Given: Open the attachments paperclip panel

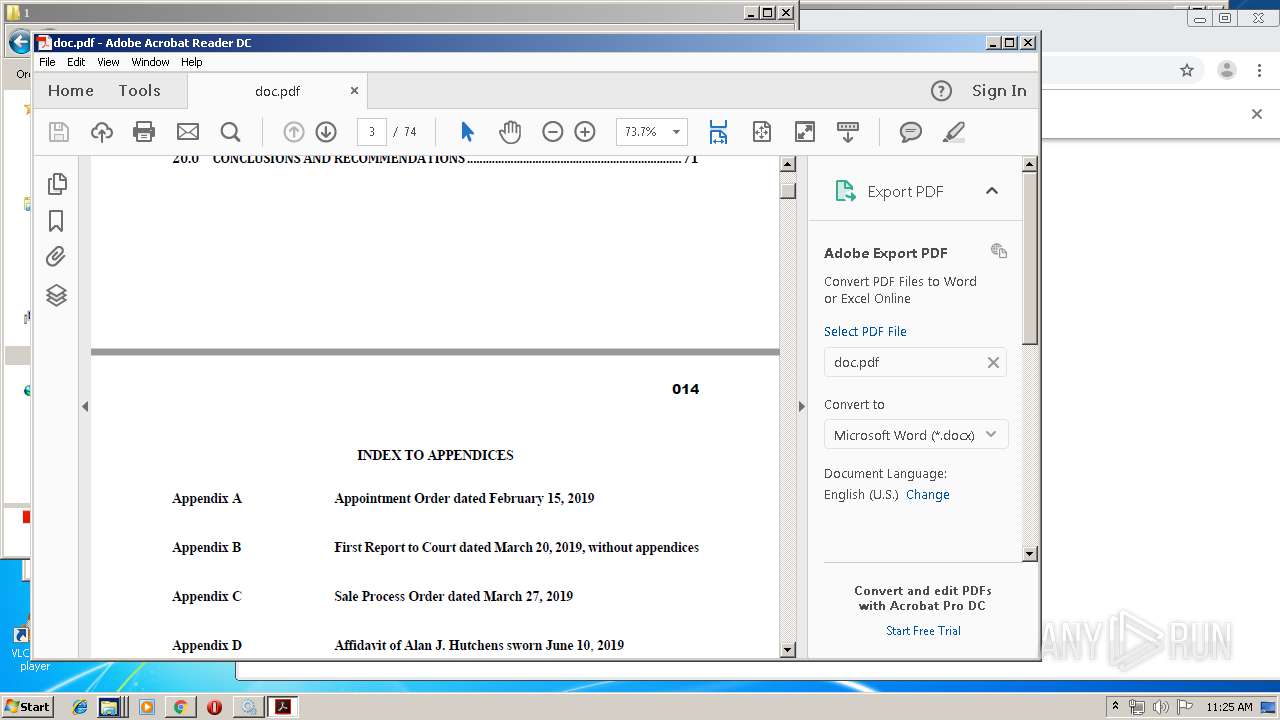Looking at the screenshot, I should [x=57, y=257].
